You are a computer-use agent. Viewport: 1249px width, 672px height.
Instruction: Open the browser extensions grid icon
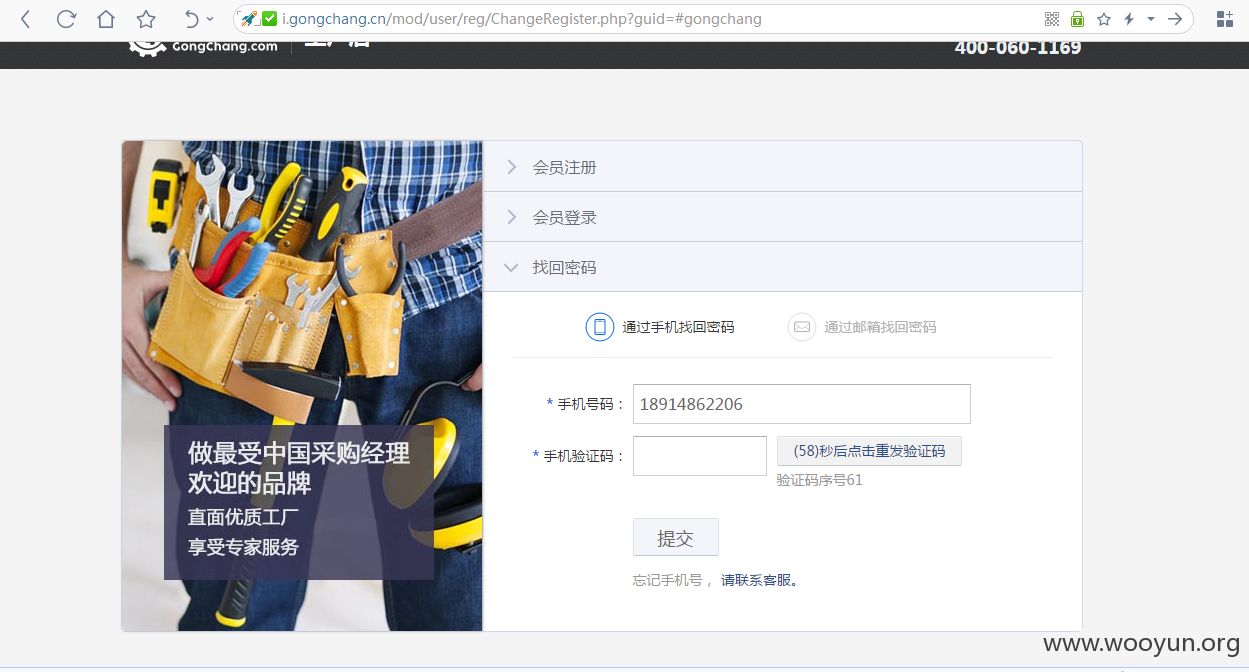pyautogui.click(x=1224, y=19)
